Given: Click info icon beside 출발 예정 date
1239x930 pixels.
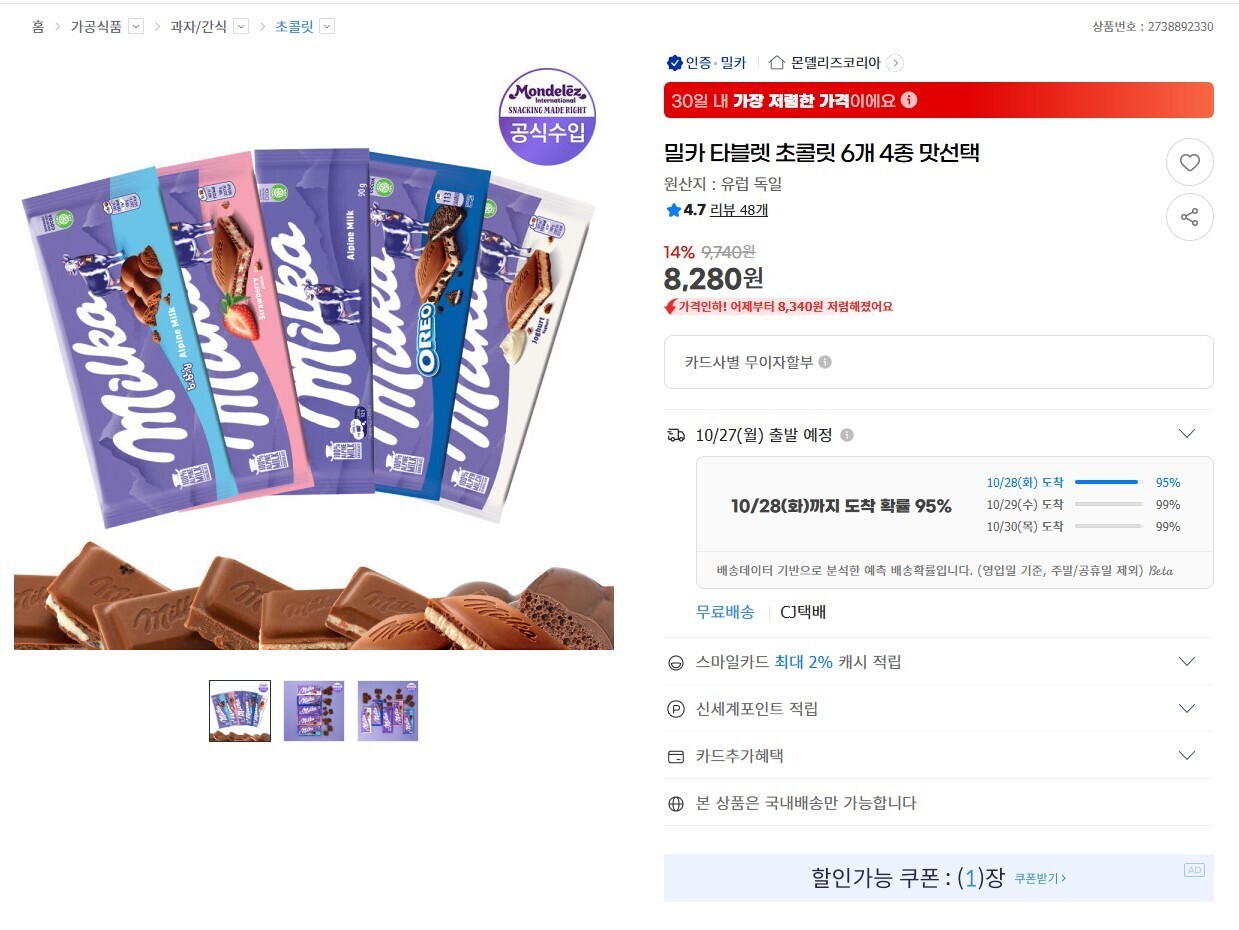Looking at the screenshot, I should pyautogui.click(x=847, y=435).
